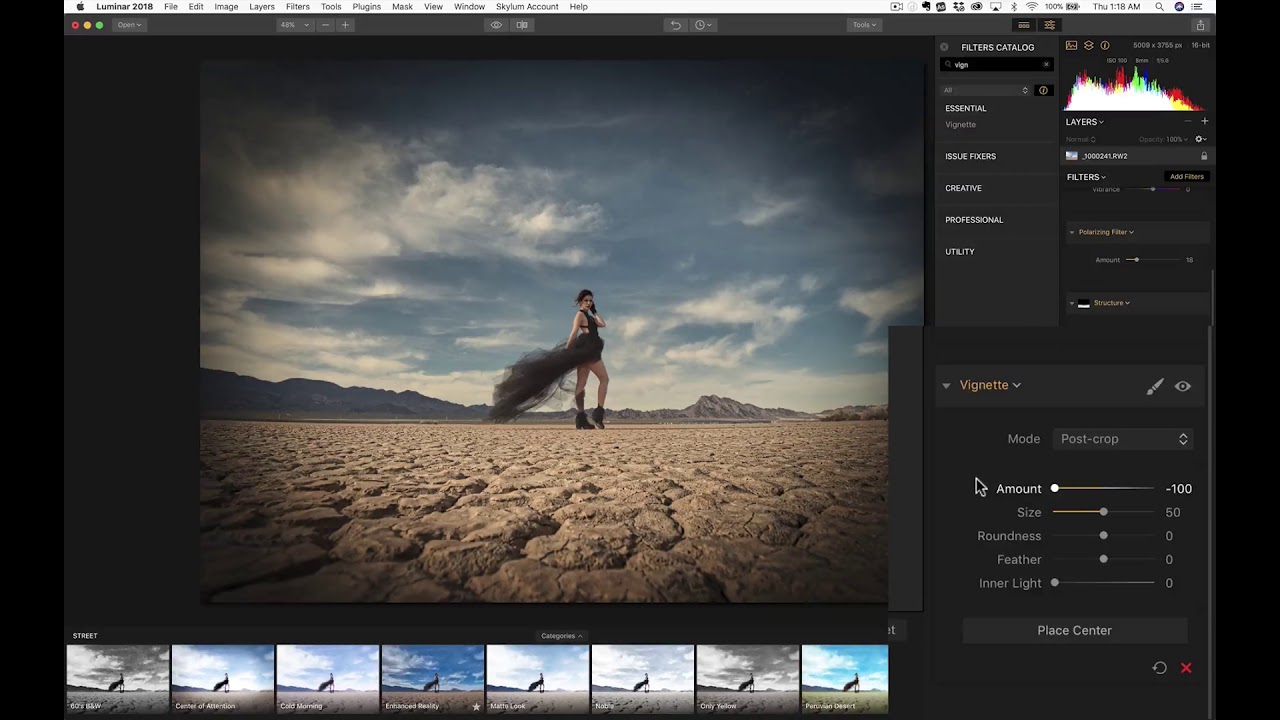Select the UTILITY category
The width and height of the screenshot is (1280, 720).
tap(960, 252)
